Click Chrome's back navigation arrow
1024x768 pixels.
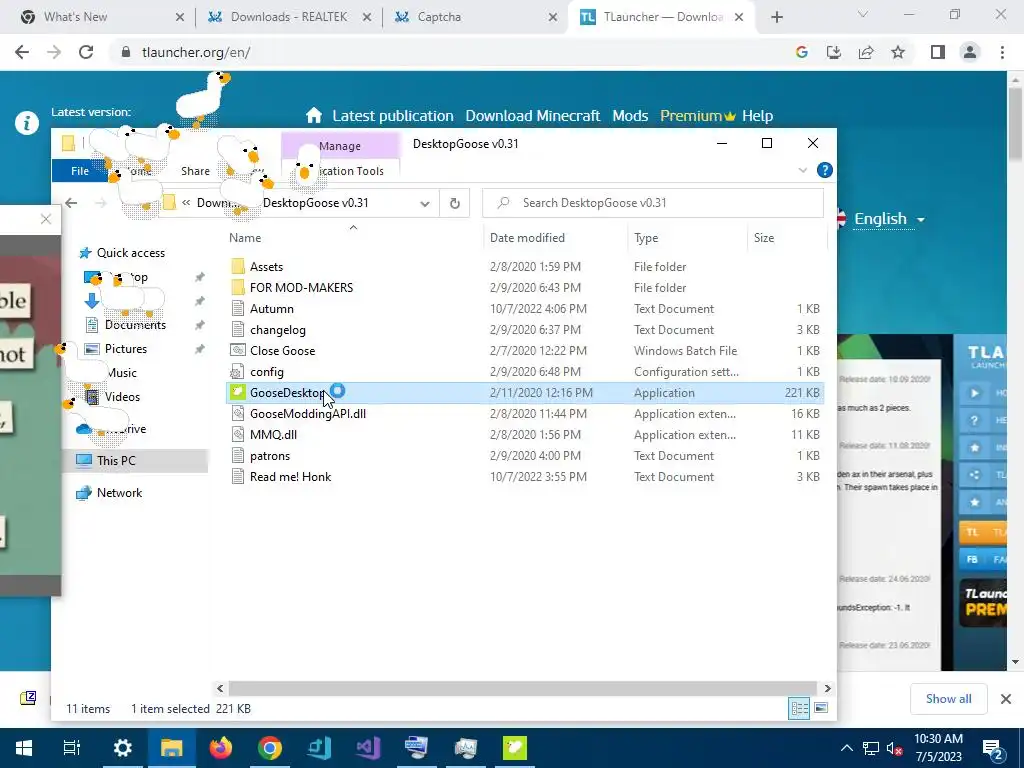[x=22, y=52]
